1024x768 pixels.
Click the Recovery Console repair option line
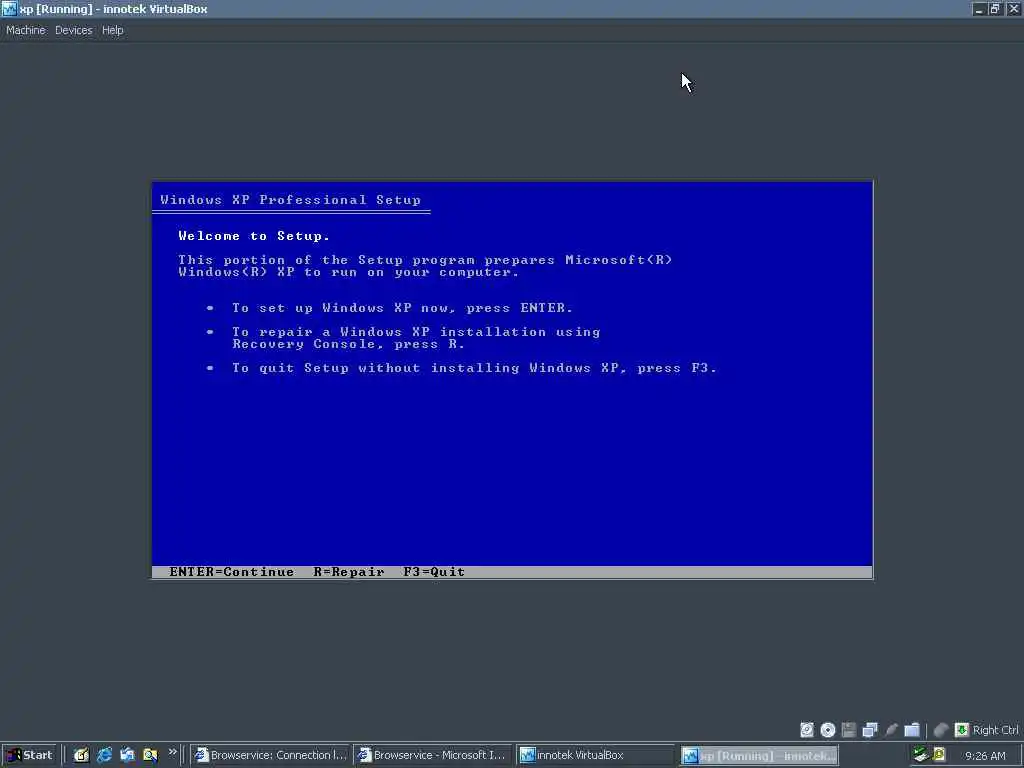pyautogui.click(x=416, y=338)
